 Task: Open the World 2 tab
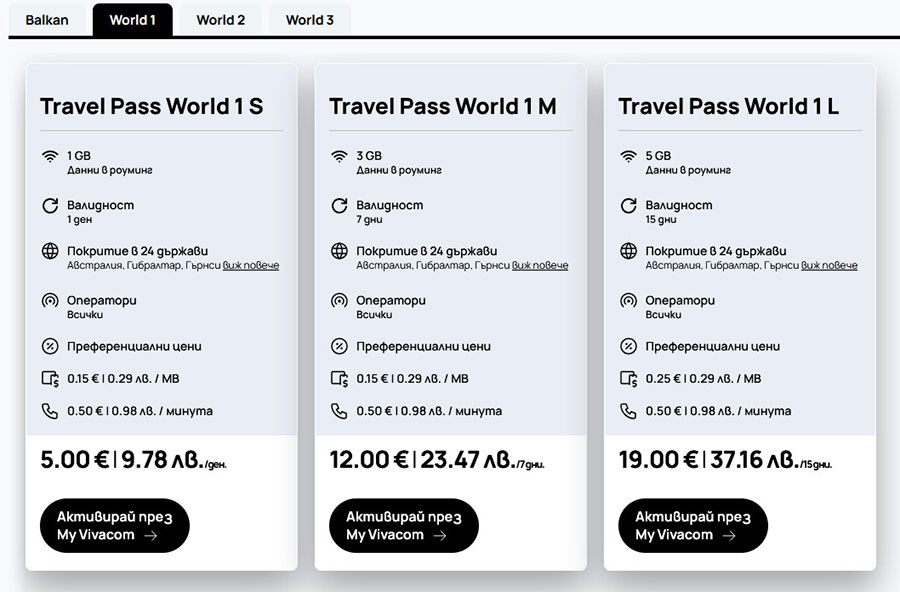coord(220,20)
